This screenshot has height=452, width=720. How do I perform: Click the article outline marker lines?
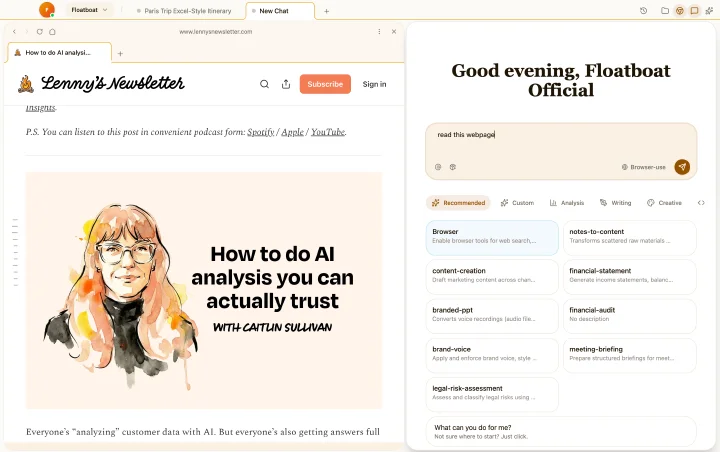(x=15, y=253)
